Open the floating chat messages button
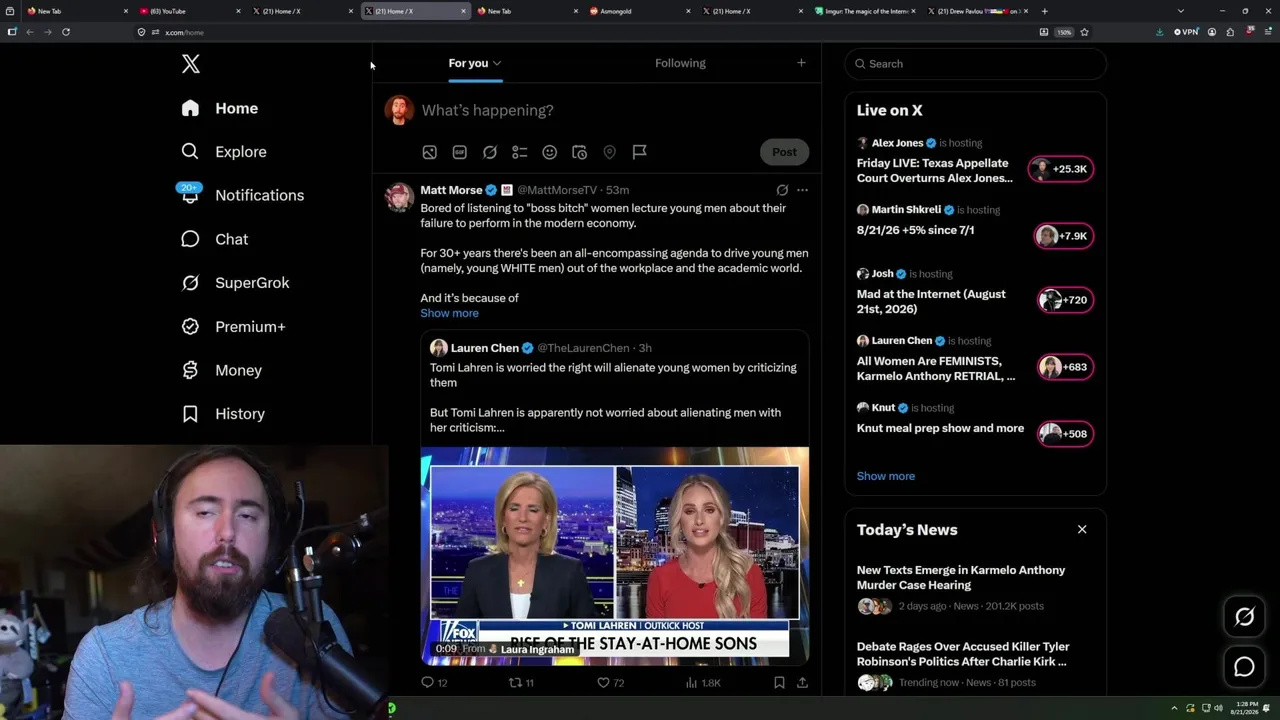 tap(1245, 667)
